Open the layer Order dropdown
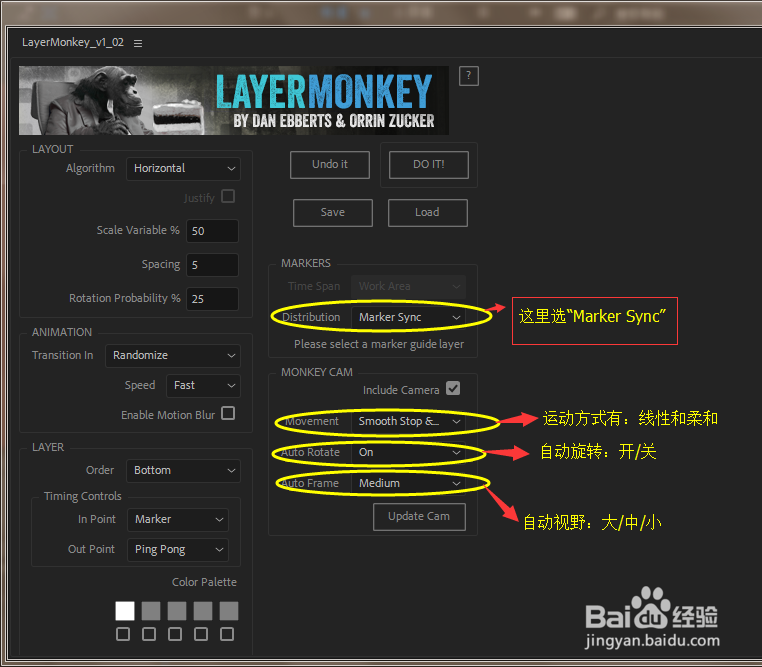The image size is (762, 667). tap(183, 471)
